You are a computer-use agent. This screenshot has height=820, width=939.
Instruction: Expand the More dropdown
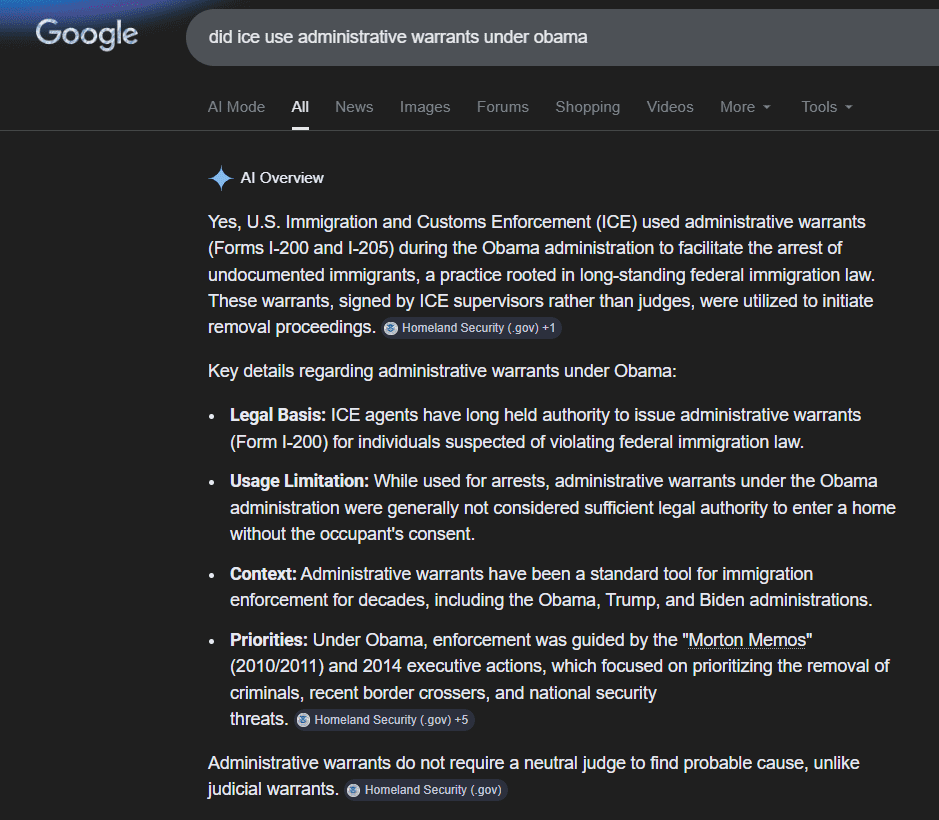coord(745,107)
